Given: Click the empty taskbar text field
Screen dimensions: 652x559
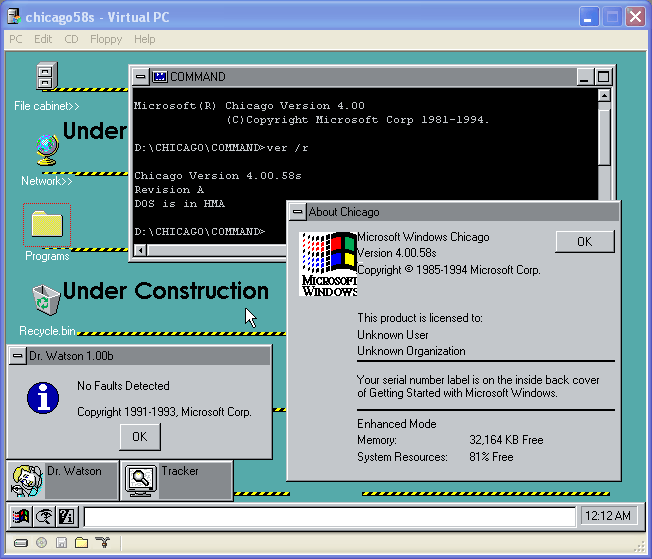Looking at the screenshot, I should [330, 517].
